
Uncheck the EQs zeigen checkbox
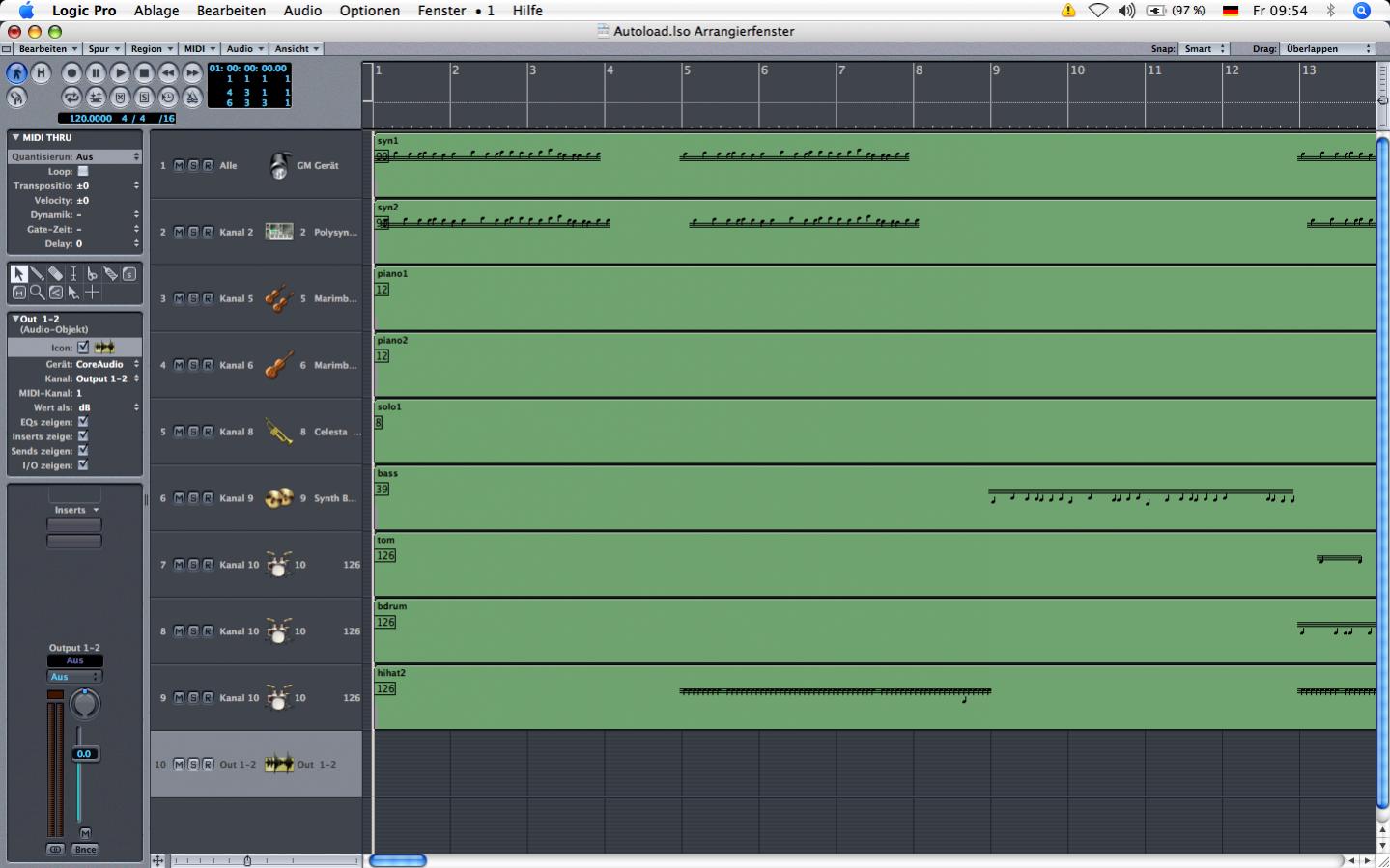(83, 422)
